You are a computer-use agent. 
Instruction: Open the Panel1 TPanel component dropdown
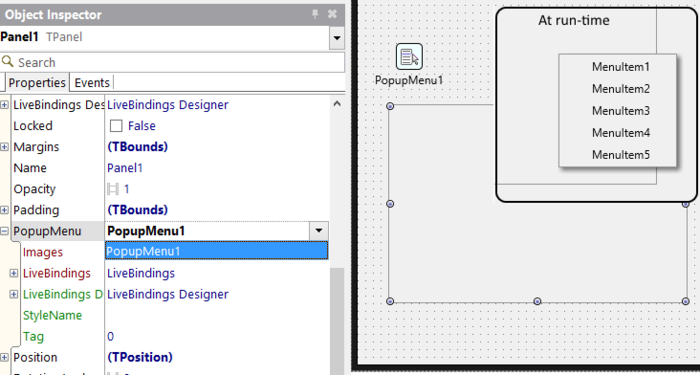[x=337, y=38]
